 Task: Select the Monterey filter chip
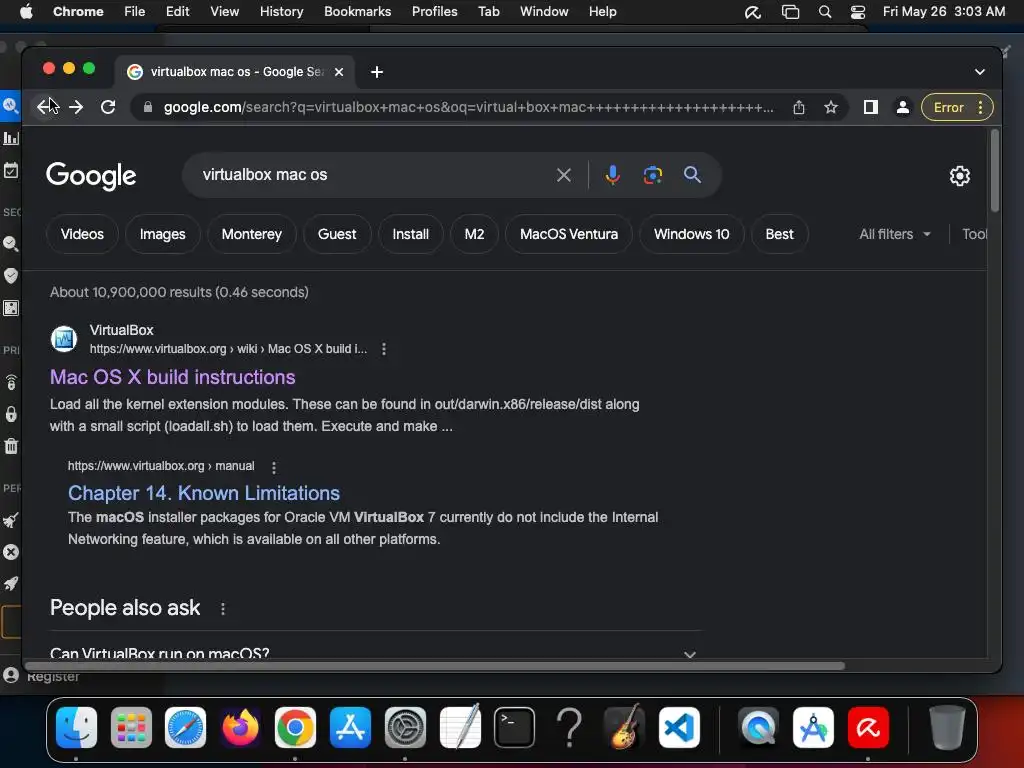click(251, 234)
